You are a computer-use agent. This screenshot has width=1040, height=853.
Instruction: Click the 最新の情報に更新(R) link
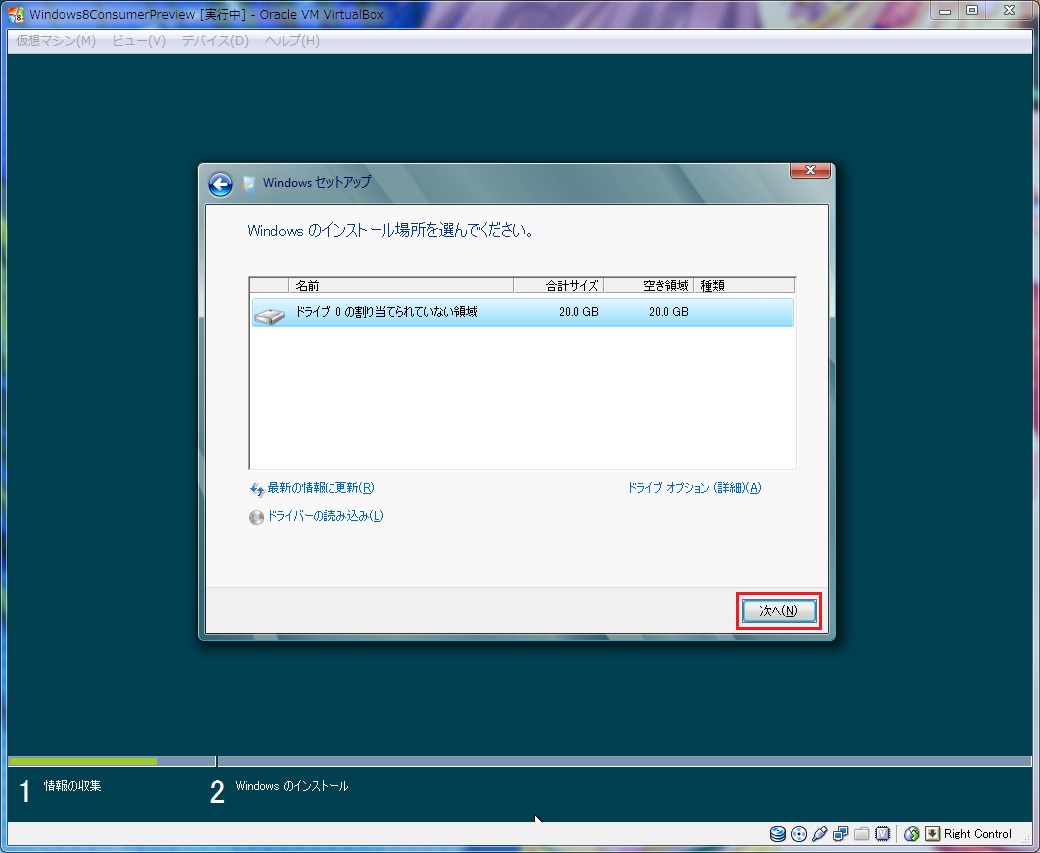coord(320,488)
